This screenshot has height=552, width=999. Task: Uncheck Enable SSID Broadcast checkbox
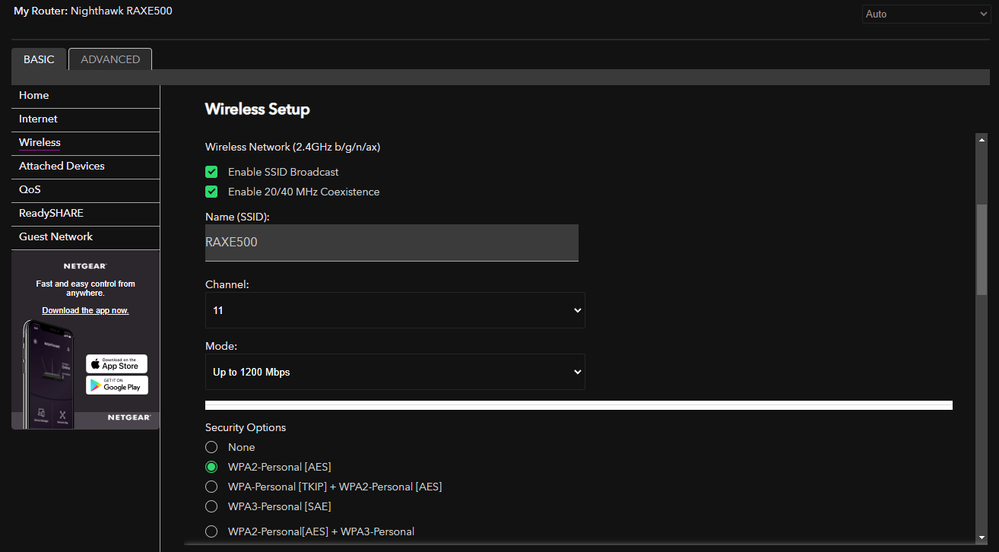click(211, 172)
